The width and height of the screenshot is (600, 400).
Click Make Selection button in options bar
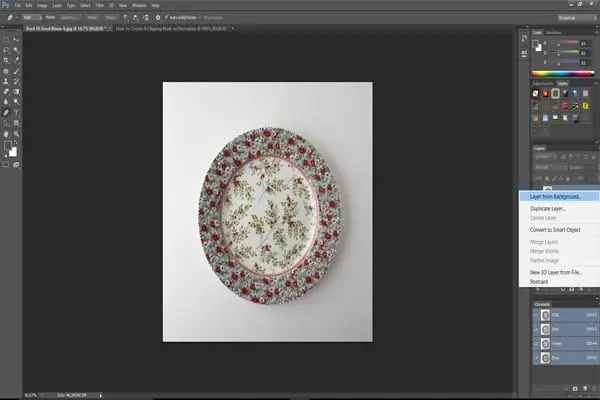70,18
